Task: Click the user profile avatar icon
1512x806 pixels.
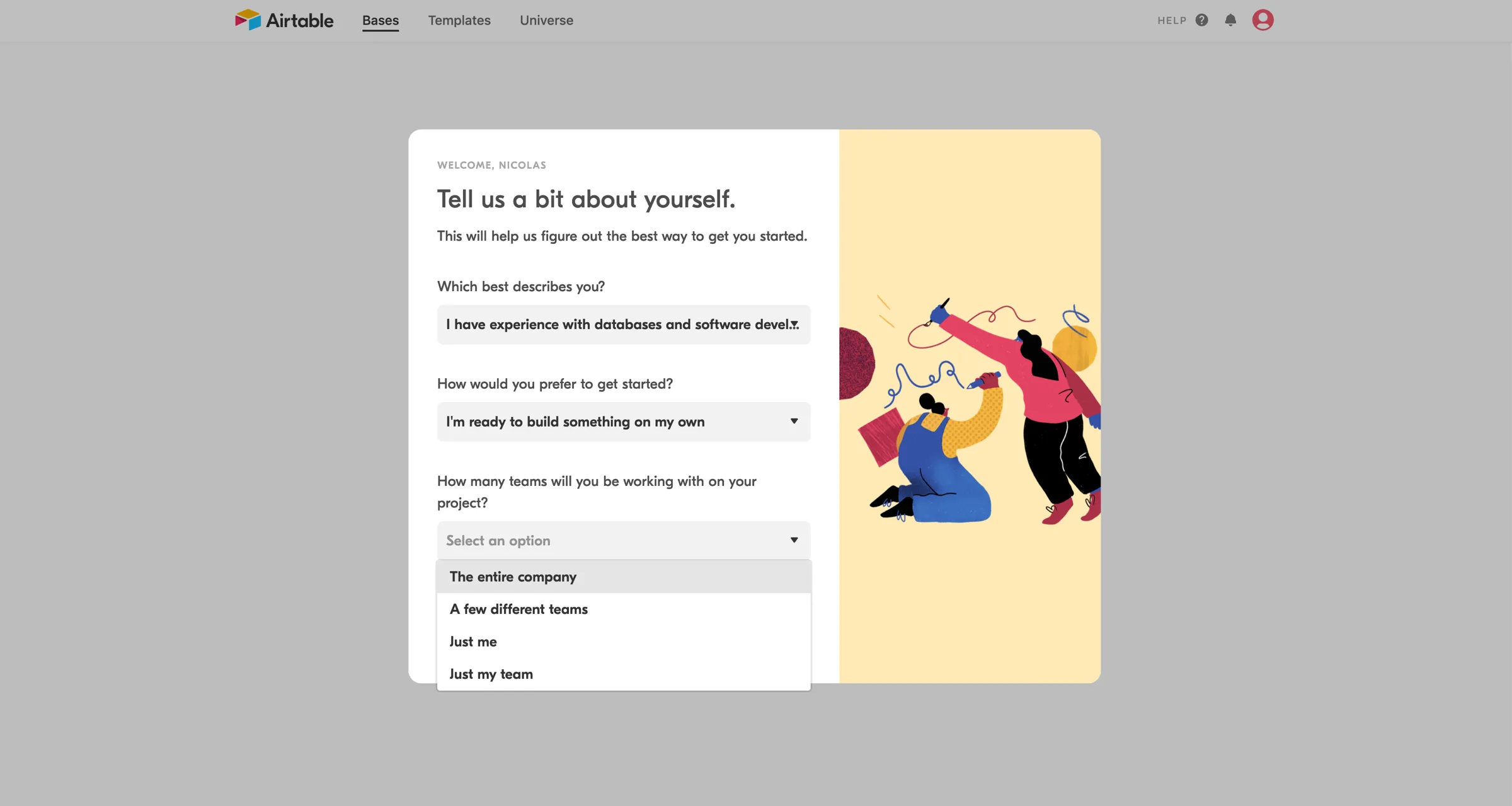Action: pos(1262,20)
